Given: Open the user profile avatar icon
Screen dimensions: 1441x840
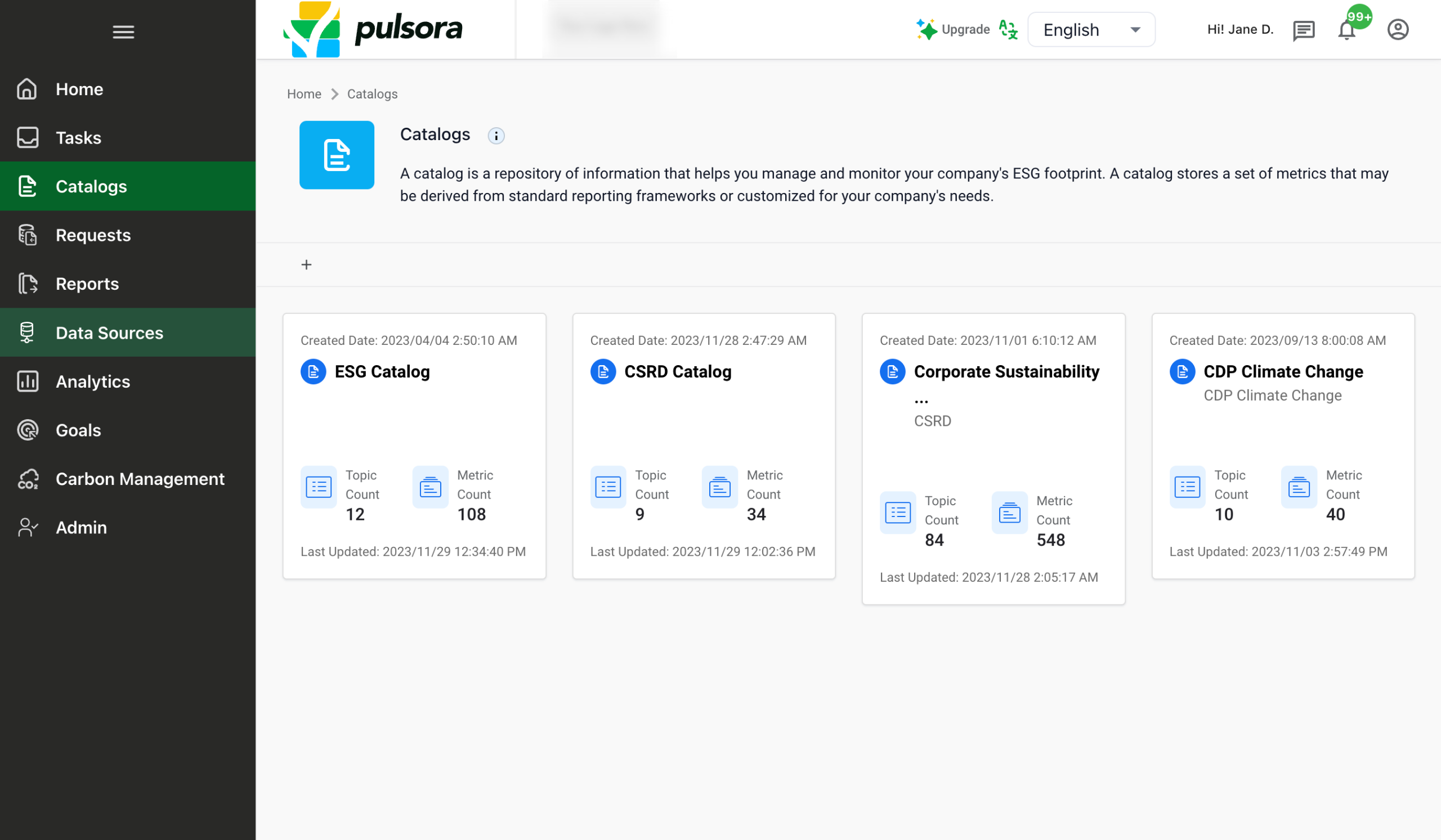Looking at the screenshot, I should coord(1398,30).
